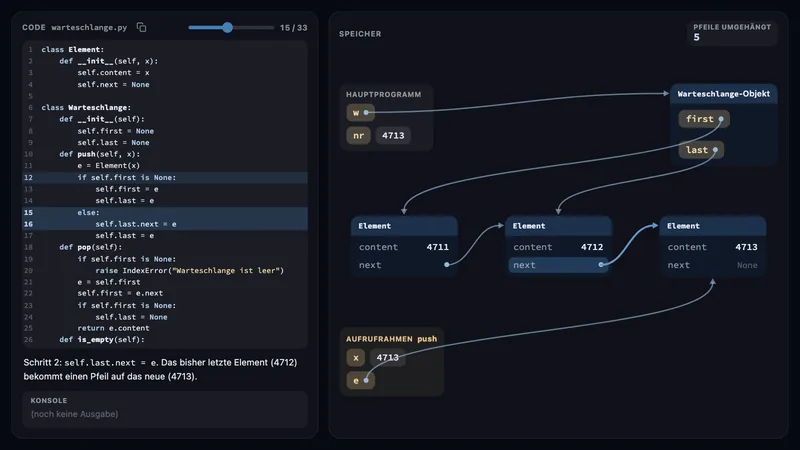
Task: Click line 26 def is_empty(self):
Action: (x=165, y=340)
